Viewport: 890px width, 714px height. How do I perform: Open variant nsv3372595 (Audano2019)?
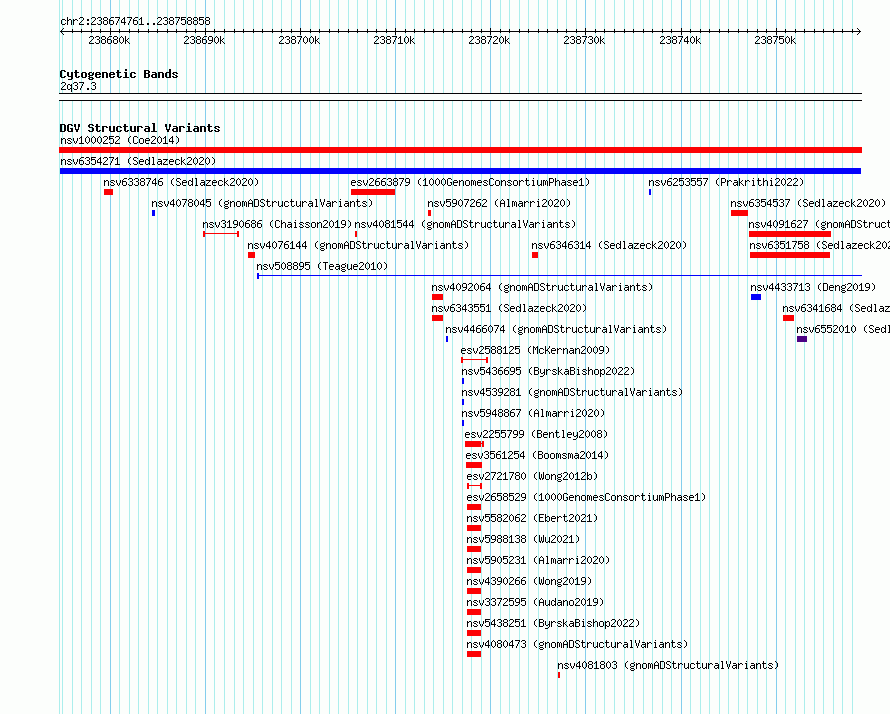coord(535,602)
